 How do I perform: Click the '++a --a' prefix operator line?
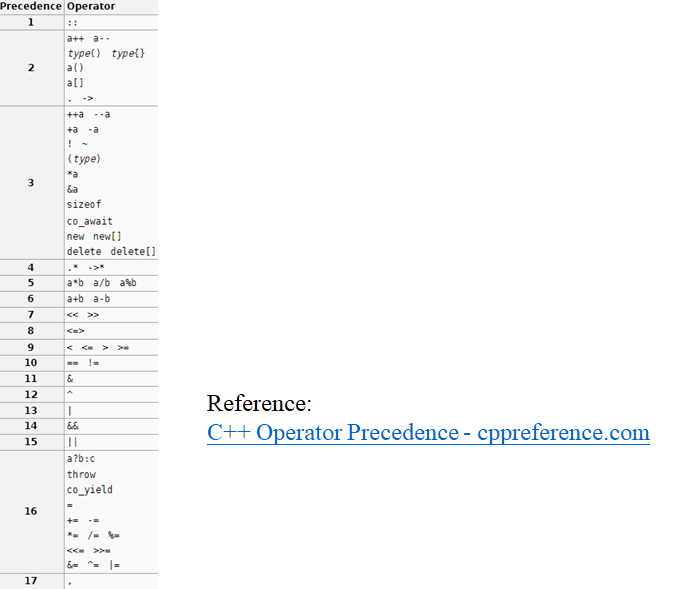[89, 114]
